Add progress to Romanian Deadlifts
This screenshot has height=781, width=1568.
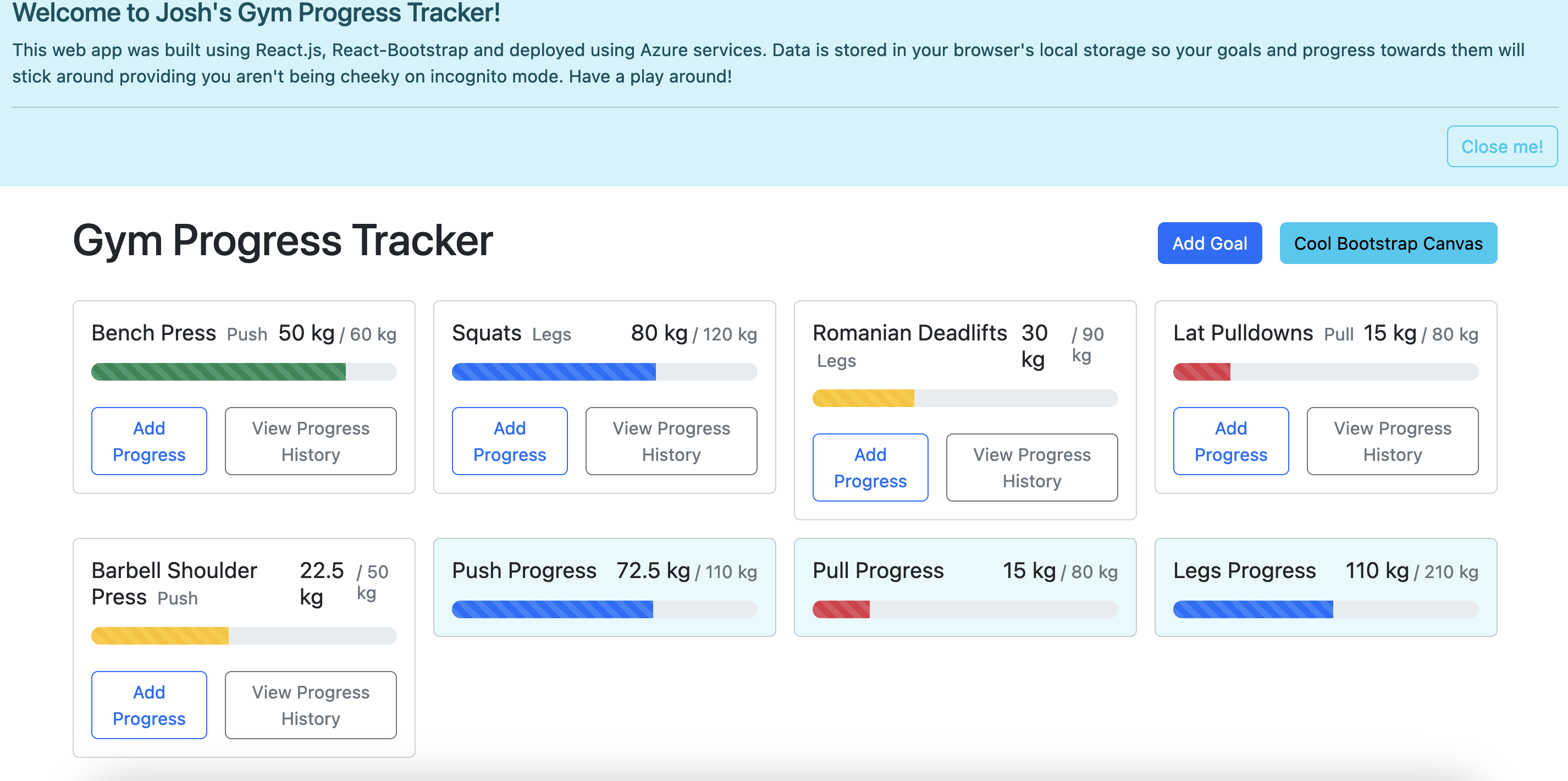click(870, 467)
